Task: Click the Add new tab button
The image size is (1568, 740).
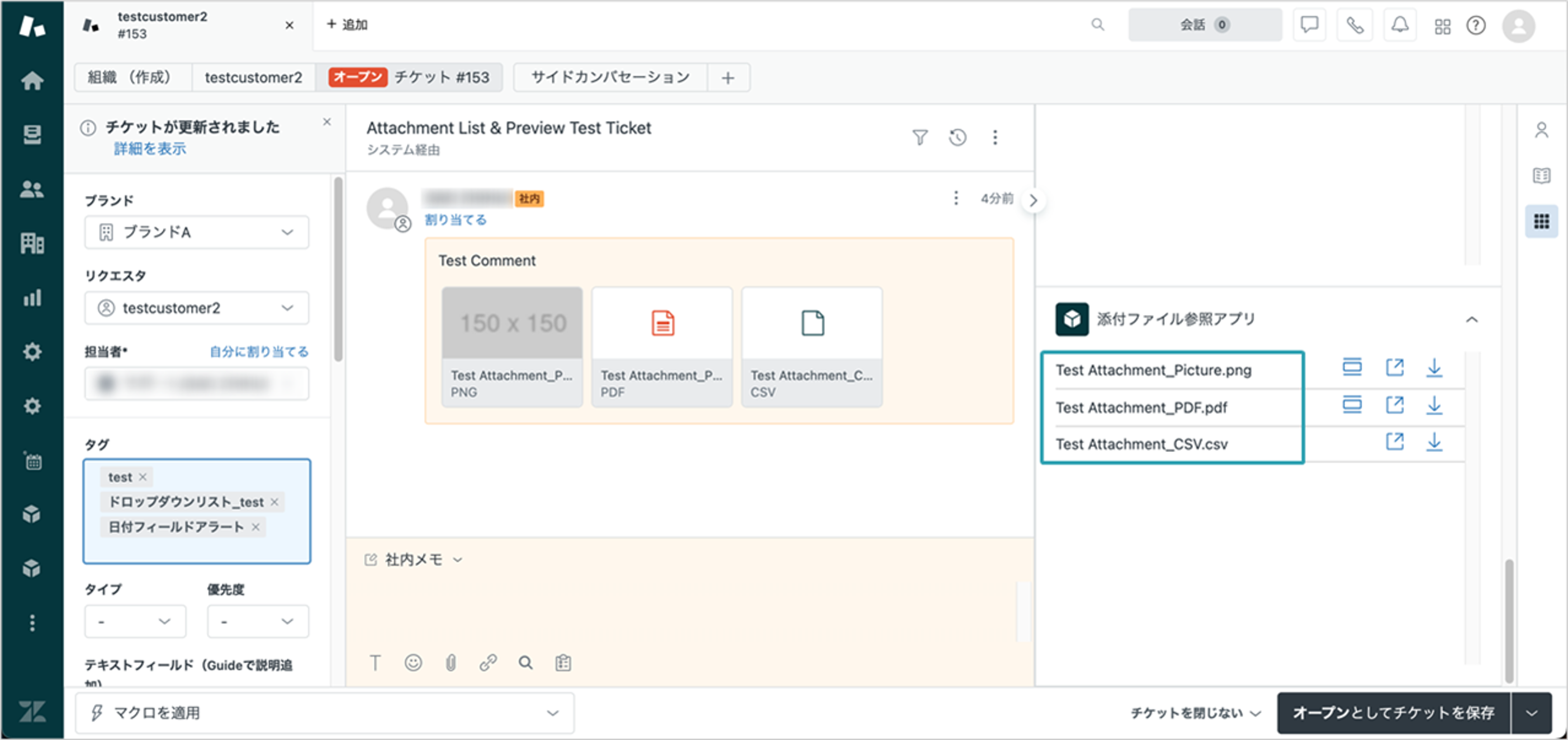Action: pos(347,25)
